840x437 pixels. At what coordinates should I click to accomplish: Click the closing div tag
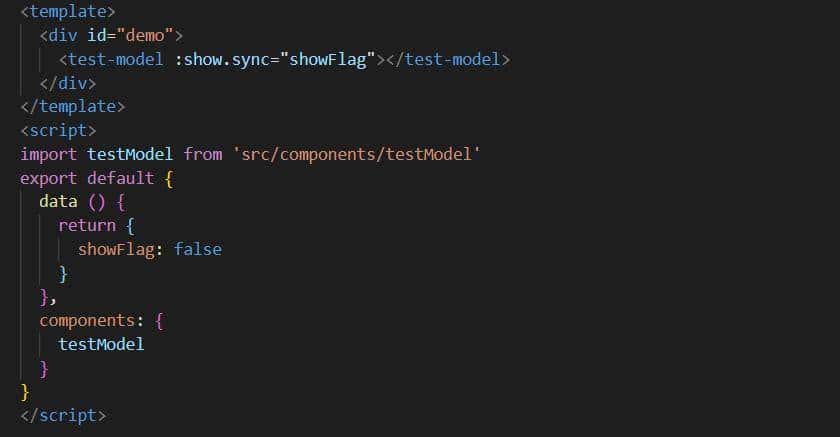[x=68, y=83]
